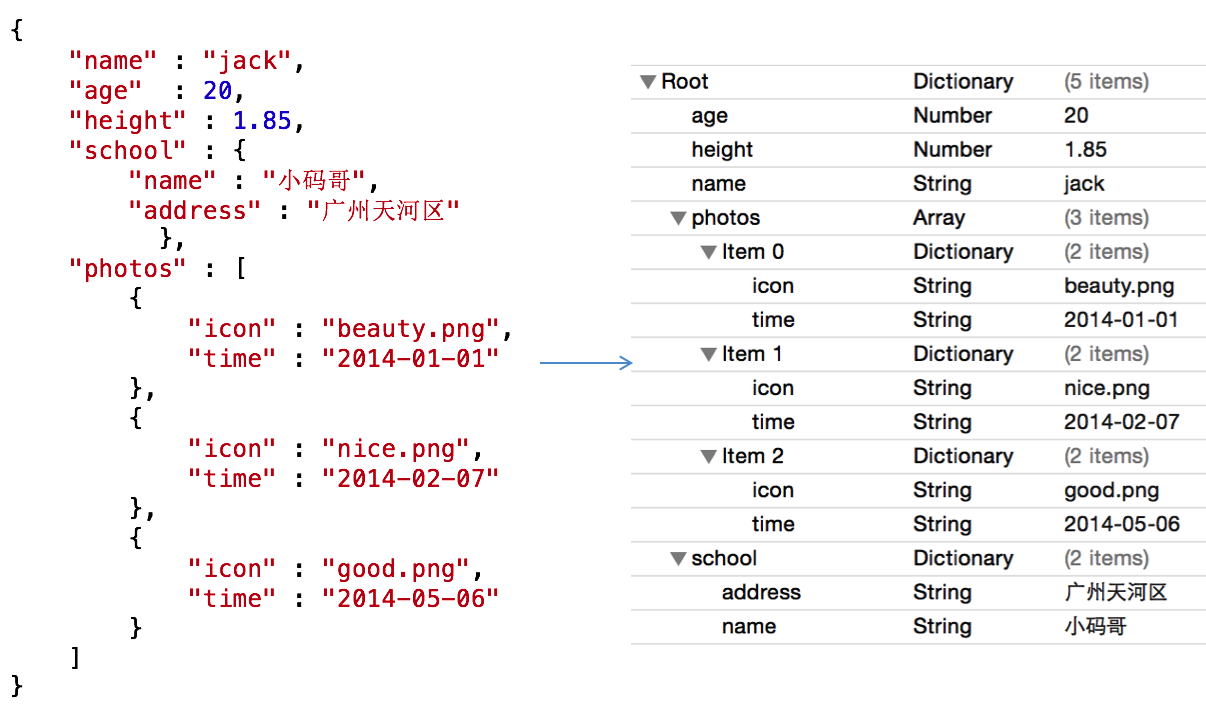Image resolution: width=1206 pixels, height=716 pixels.
Task: Select the Item 2 row label
Action: (x=753, y=456)
